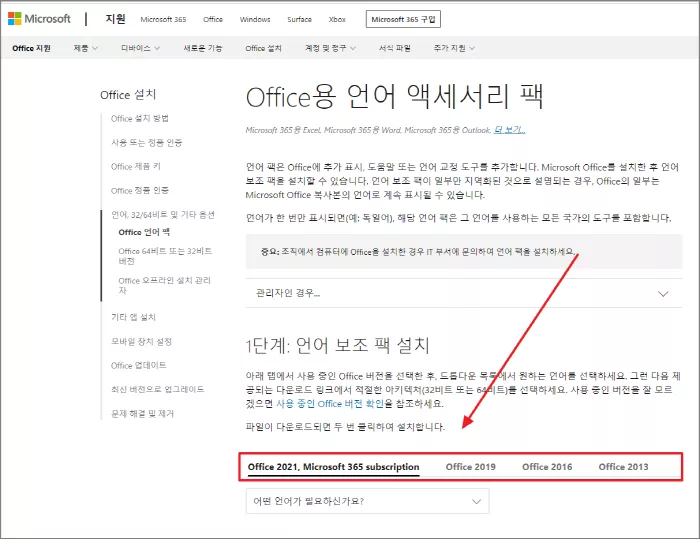Image resolution: width=700 pixels, height=539 pixels.
Task: Open the Windows header link
Action: pyautogui.click(x=255, y=19)
